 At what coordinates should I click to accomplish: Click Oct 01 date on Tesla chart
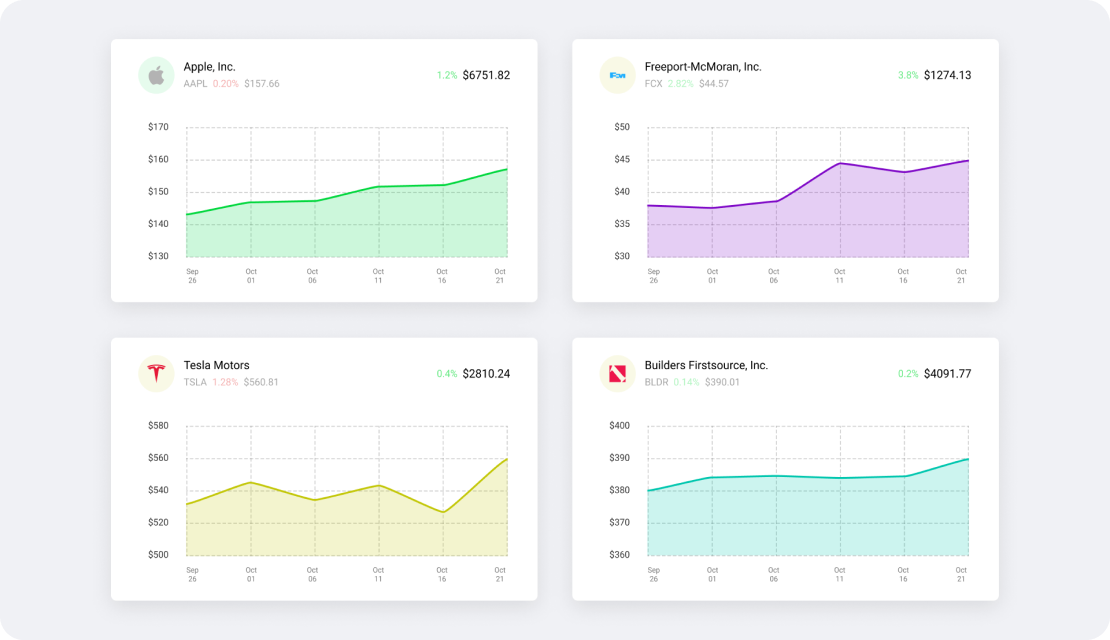pyautogui.click(x=251, y=574)
